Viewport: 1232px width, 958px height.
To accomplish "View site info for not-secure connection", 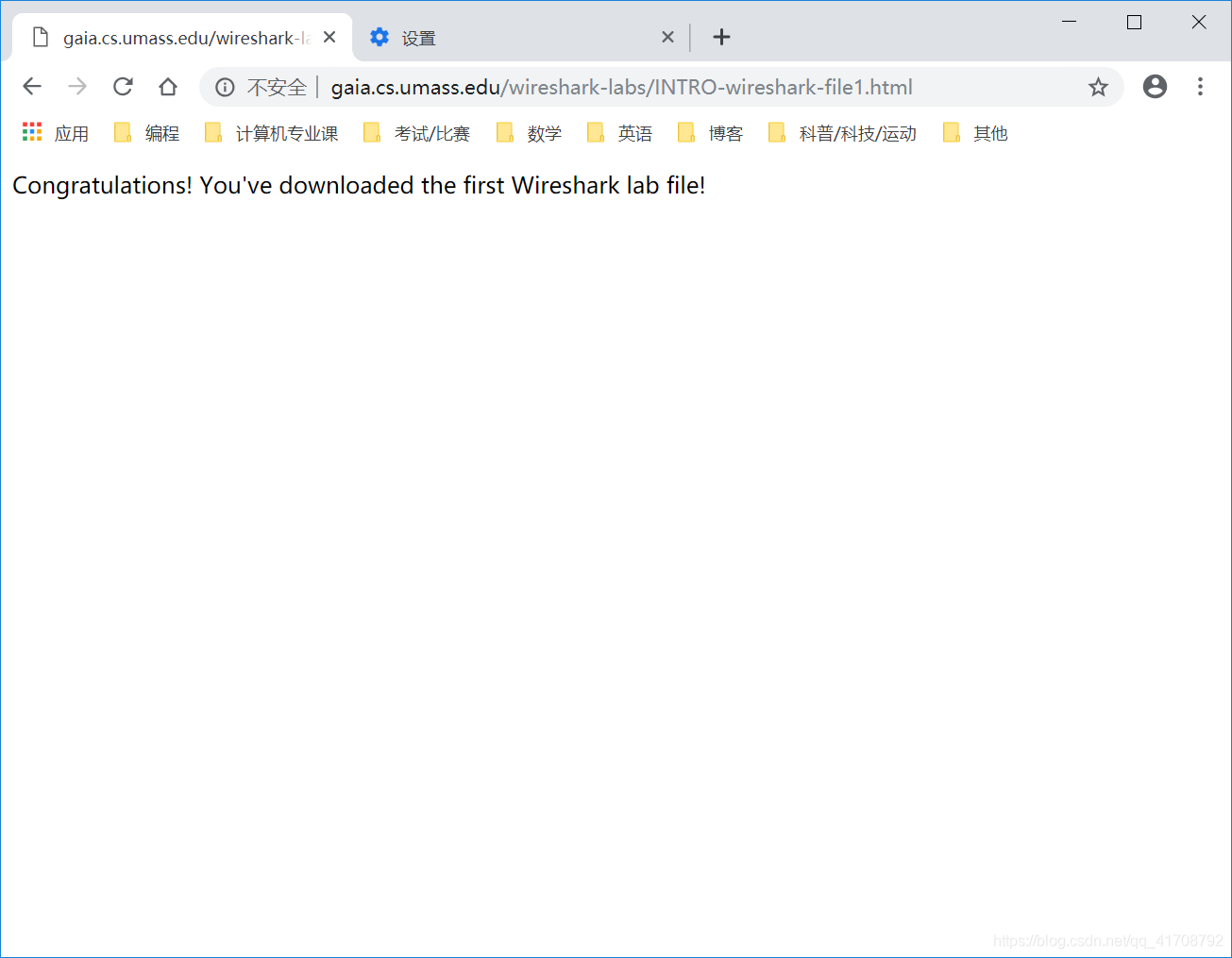I will pyautogui.click(x=225, y=88).
